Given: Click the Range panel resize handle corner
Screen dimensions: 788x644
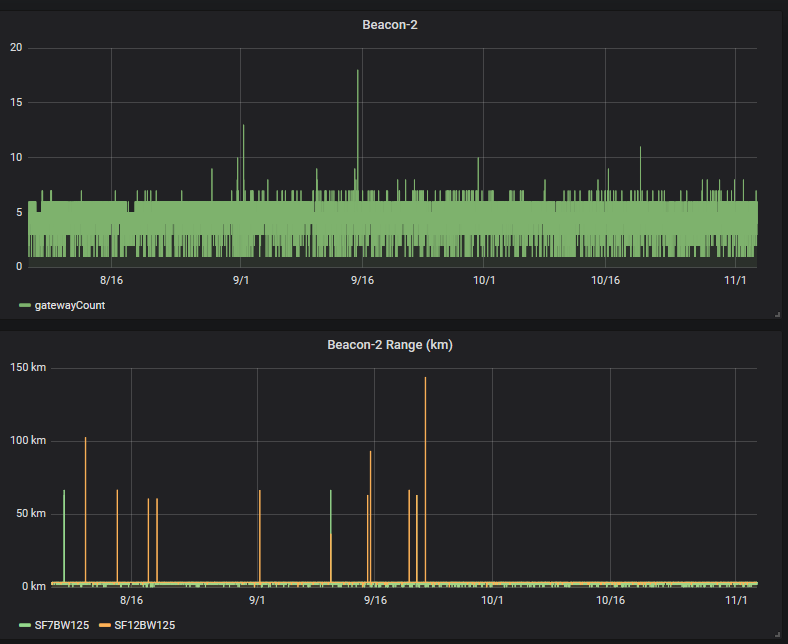Looking at the screenshot, I should click(x=777, y=634).
